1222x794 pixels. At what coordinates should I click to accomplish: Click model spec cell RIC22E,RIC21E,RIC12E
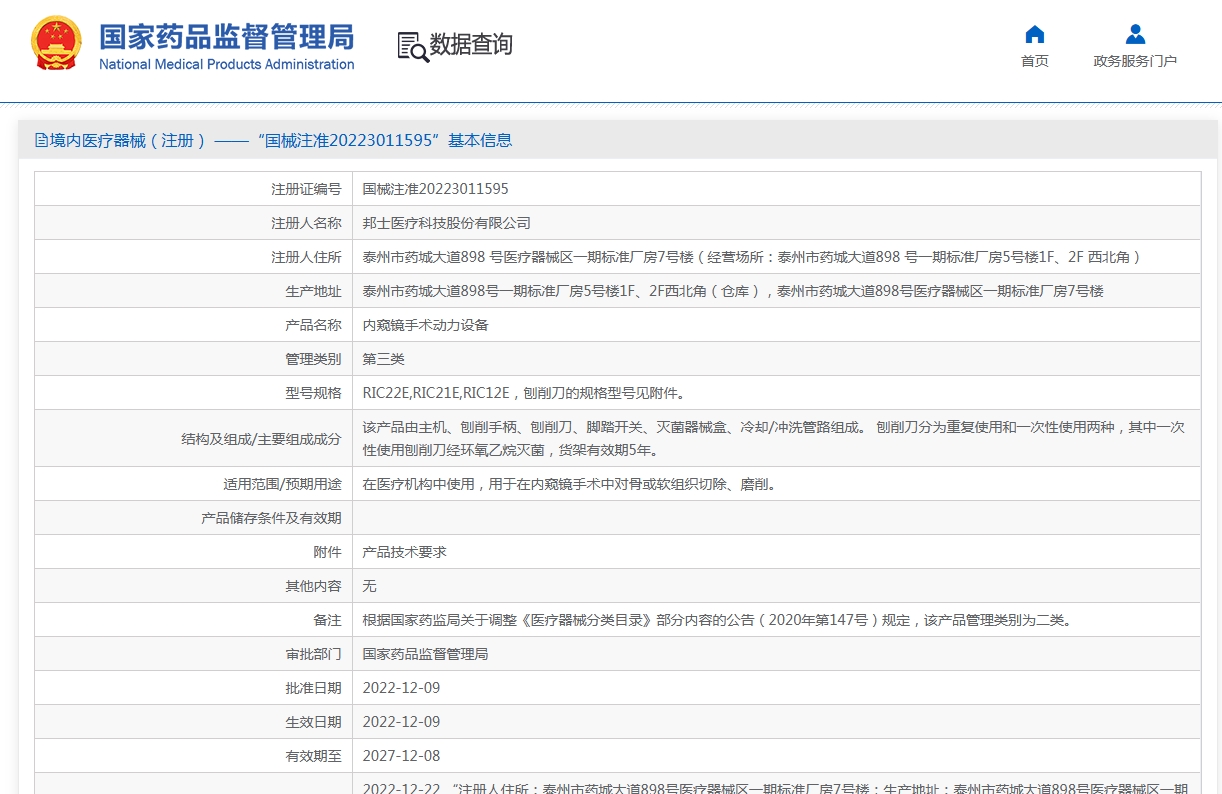click(776, 393)
